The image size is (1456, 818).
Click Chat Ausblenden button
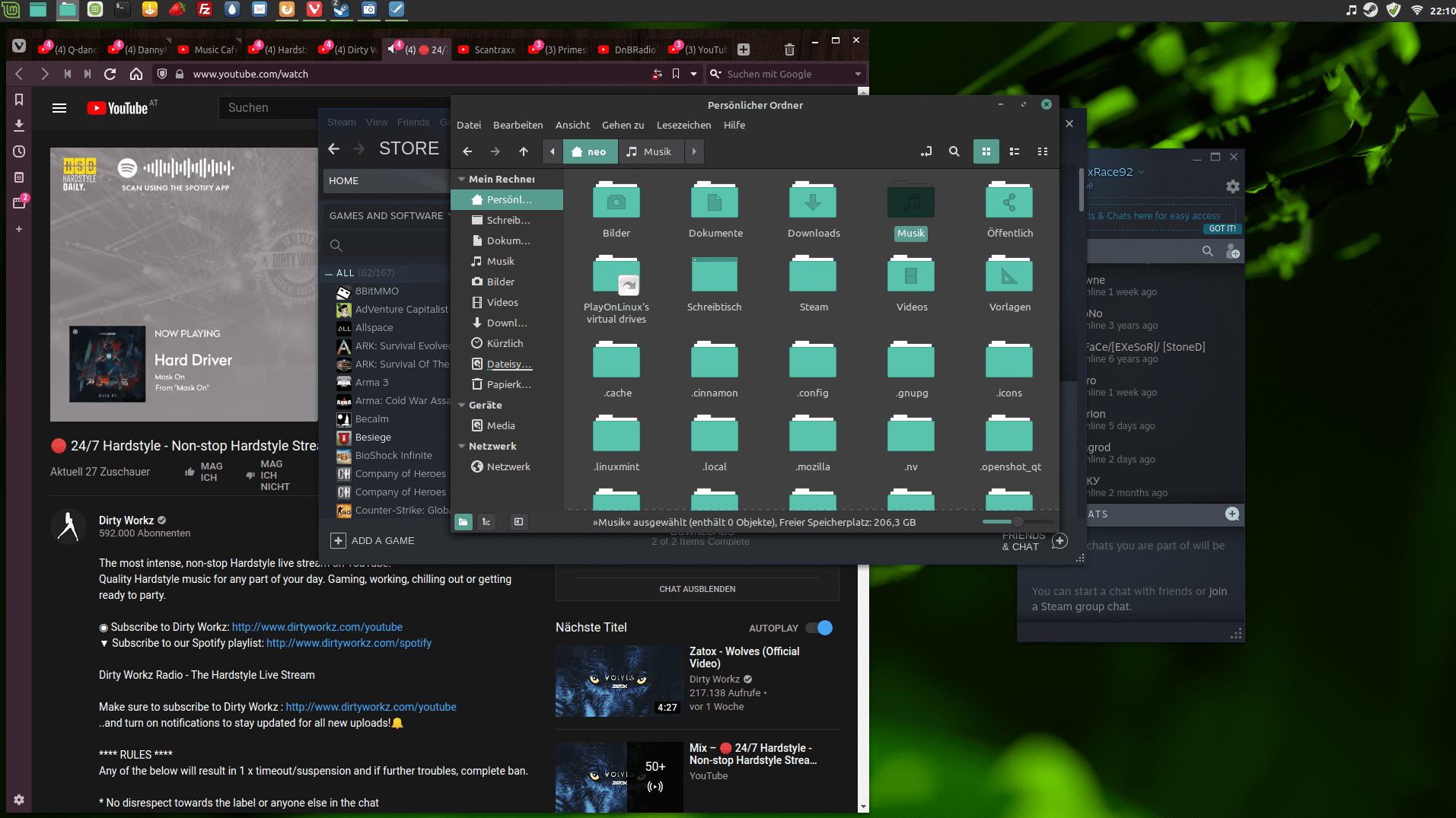[x=697, y=589]
